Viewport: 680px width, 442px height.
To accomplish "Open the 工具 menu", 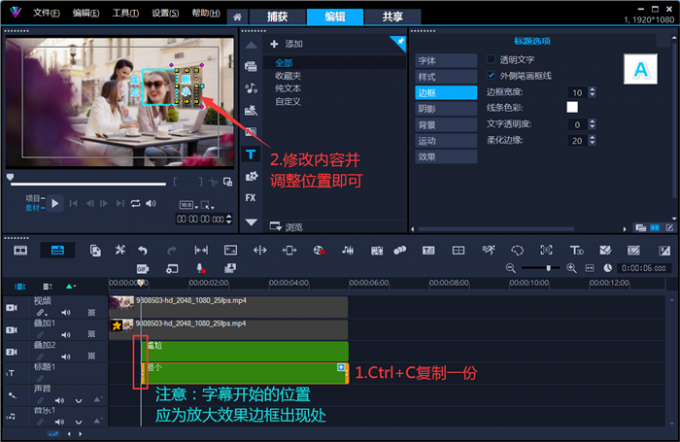I will point(125,13).
